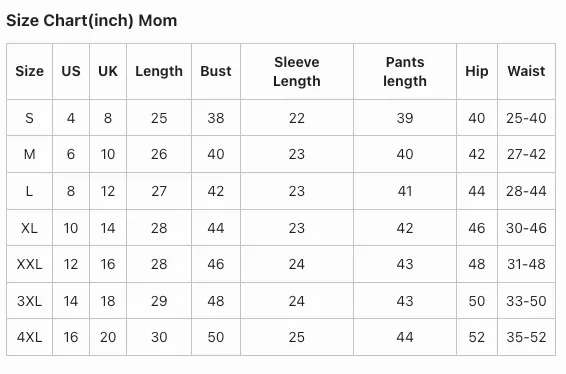Click waist value 33-50
The width and height of the screenshot is (566, 374).
[x=526, y=301]
